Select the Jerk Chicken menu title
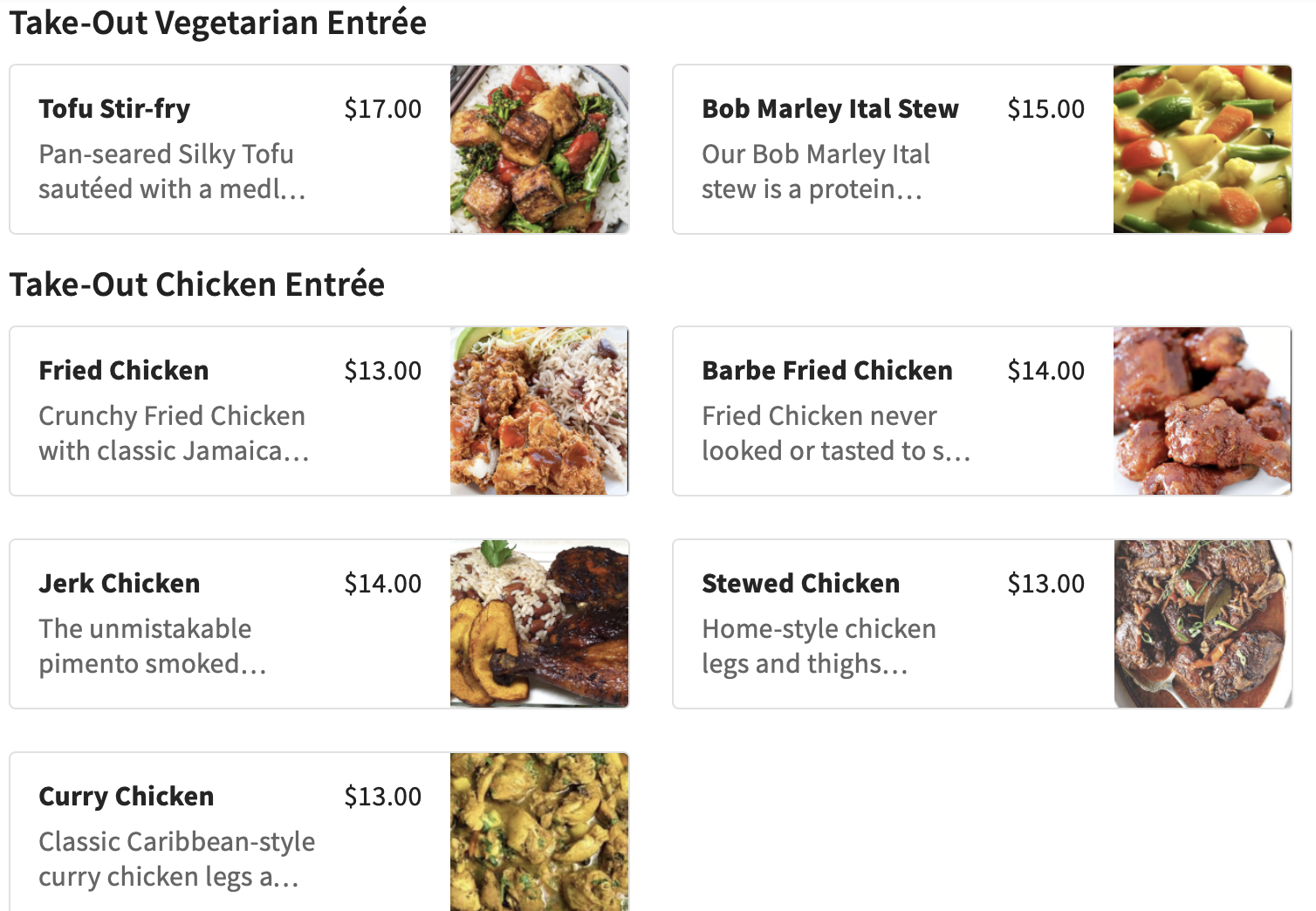The height and width of the screenshot is (911, 1316). (x=120, y=584)
